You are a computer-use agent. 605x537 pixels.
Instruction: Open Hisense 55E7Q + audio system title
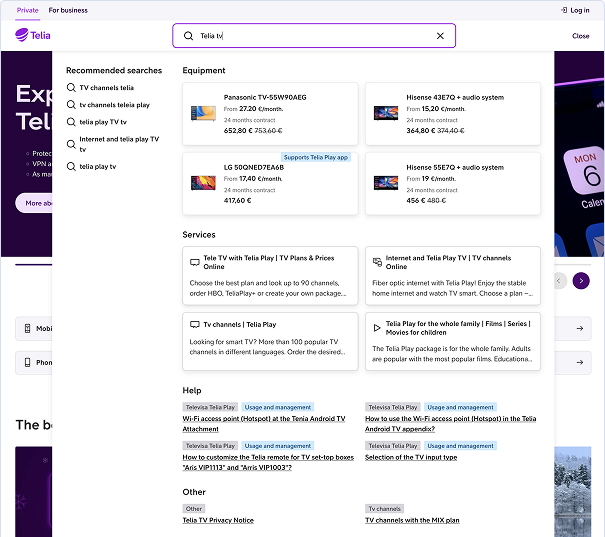tap(455, 167)
